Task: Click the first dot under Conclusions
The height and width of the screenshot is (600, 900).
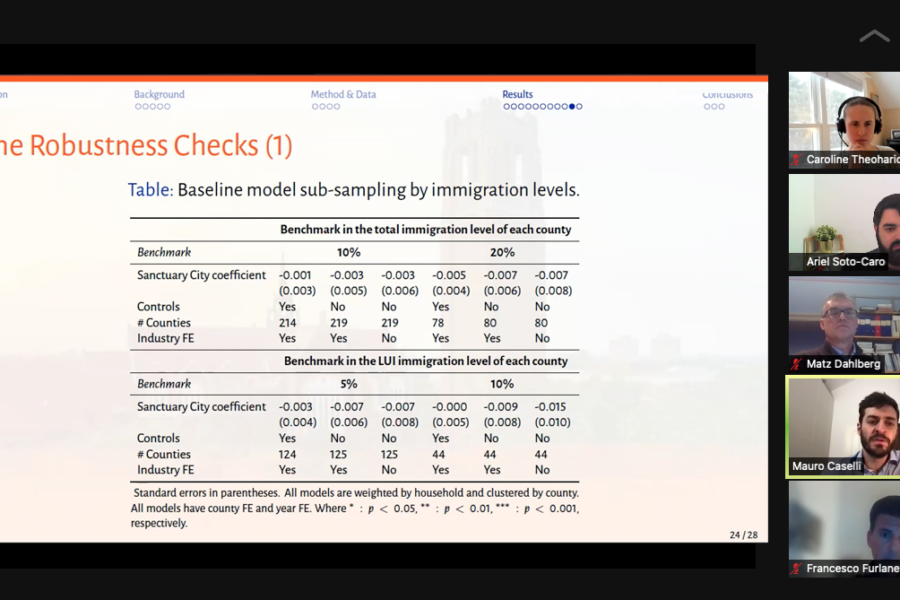Action: (x=707, y=106)
